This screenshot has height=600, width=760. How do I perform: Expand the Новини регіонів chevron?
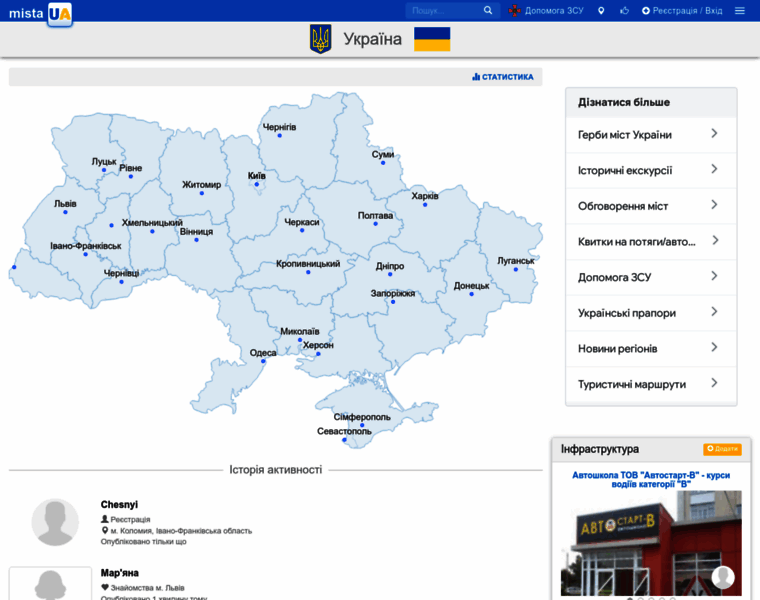tap(714, 348)
